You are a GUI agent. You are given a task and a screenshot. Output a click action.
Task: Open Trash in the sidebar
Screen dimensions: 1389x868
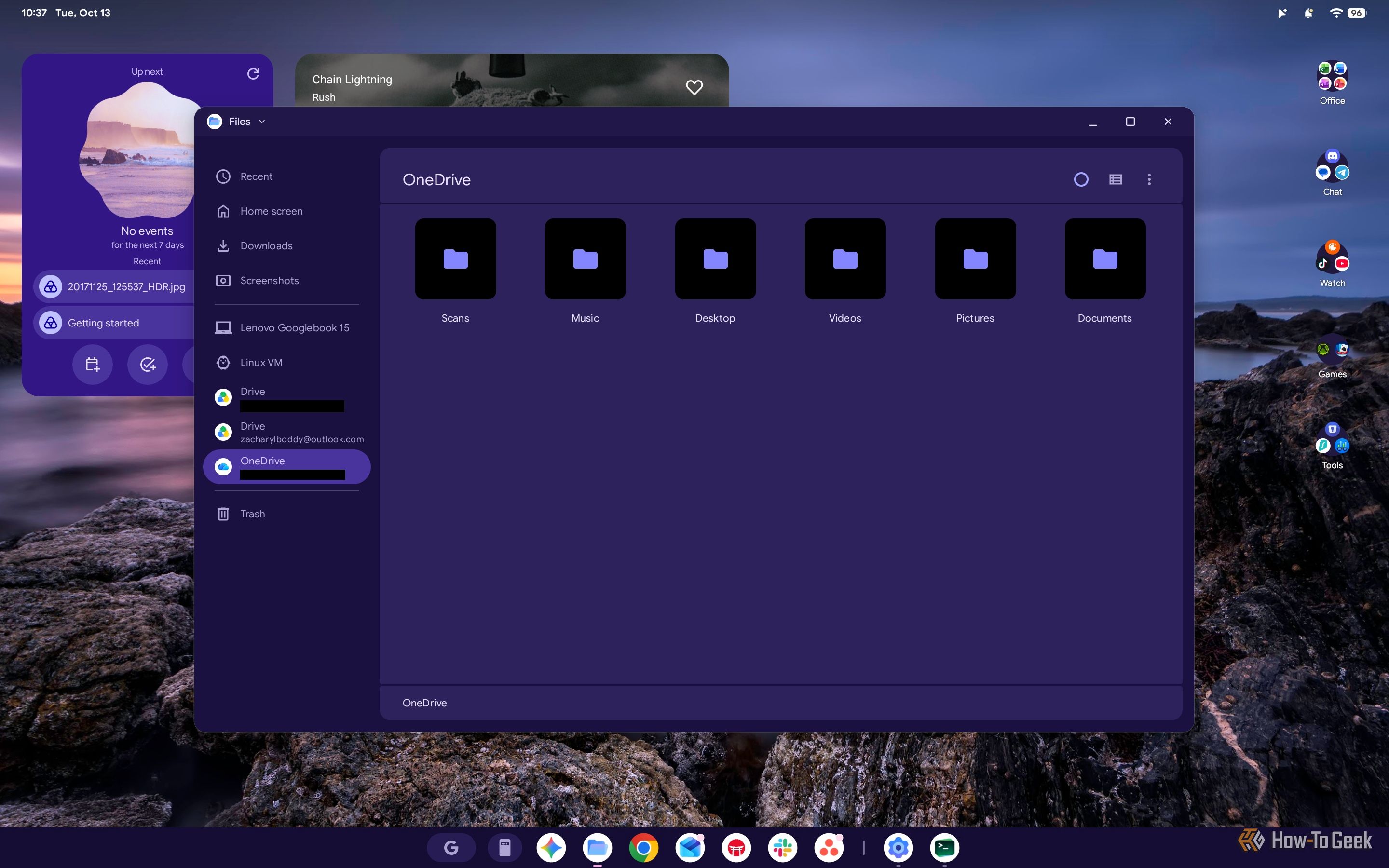pos(287,514)
